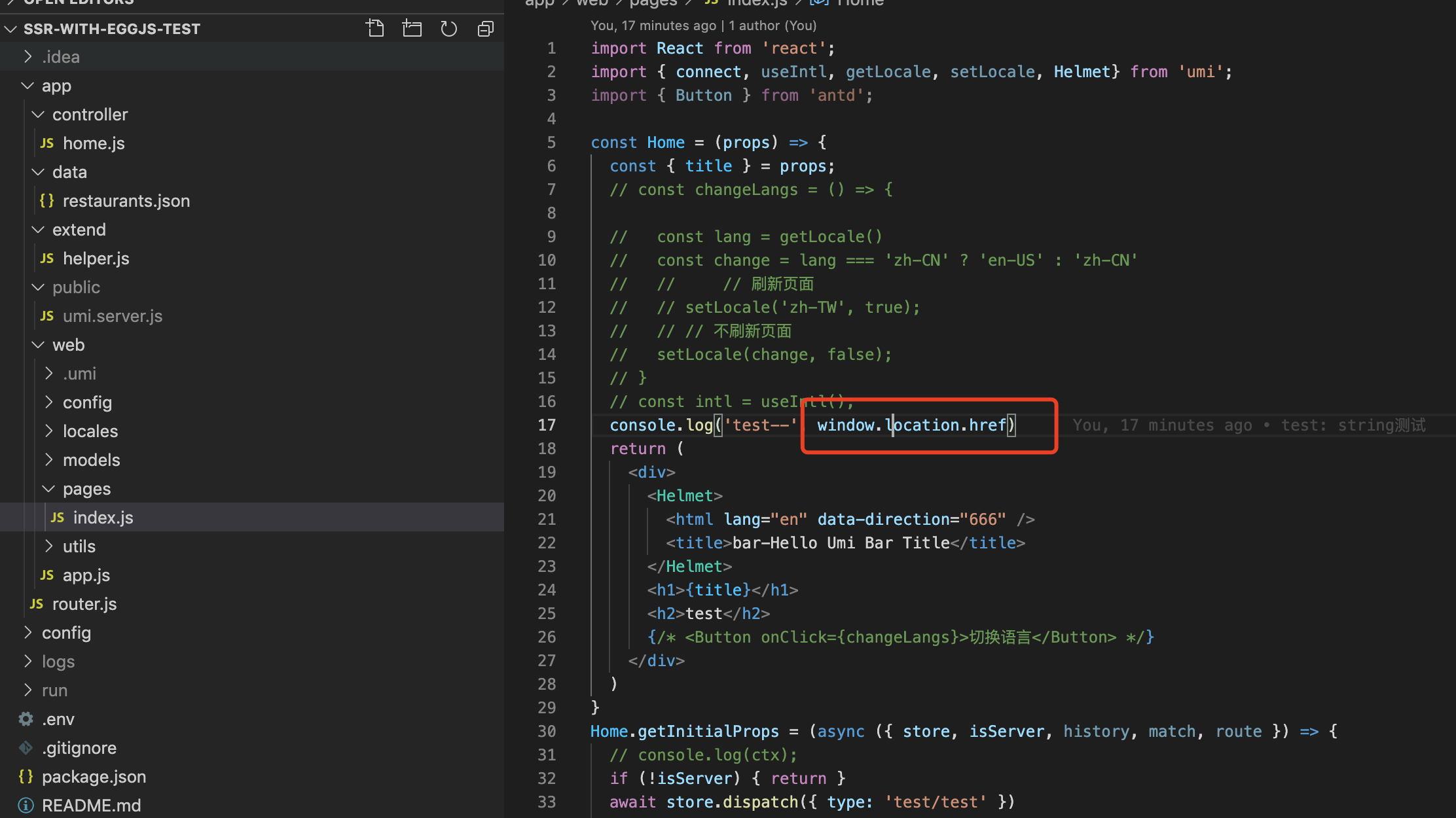
Task: Create a new file using the explorer toolbar icon
Action: pos(375,28)
